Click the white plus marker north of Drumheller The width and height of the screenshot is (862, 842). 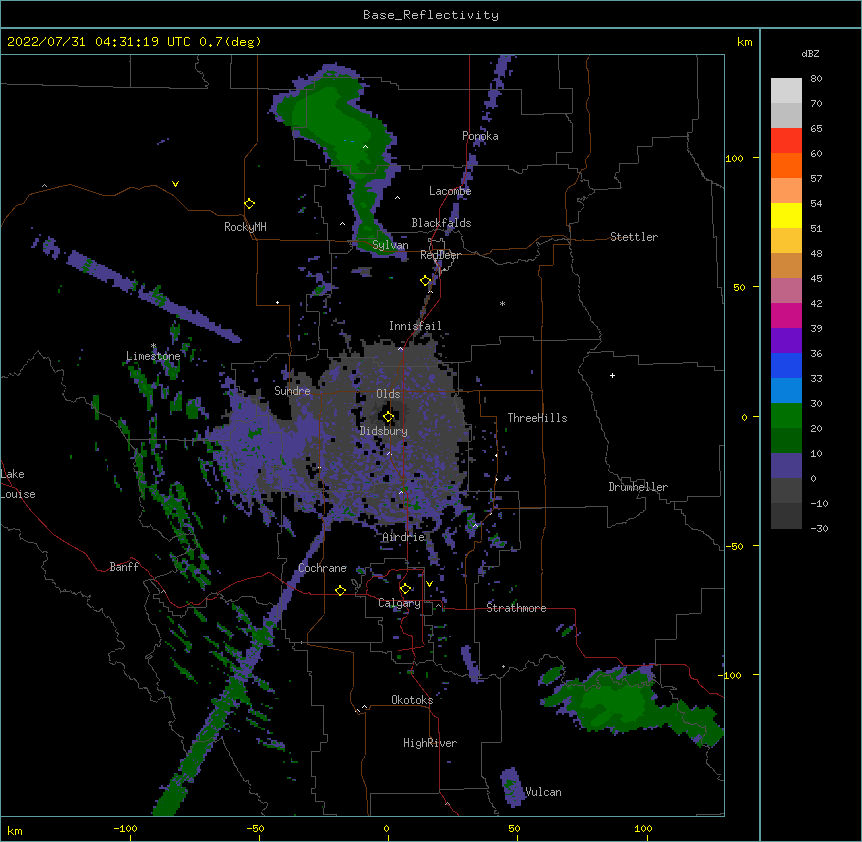[612, 375]
